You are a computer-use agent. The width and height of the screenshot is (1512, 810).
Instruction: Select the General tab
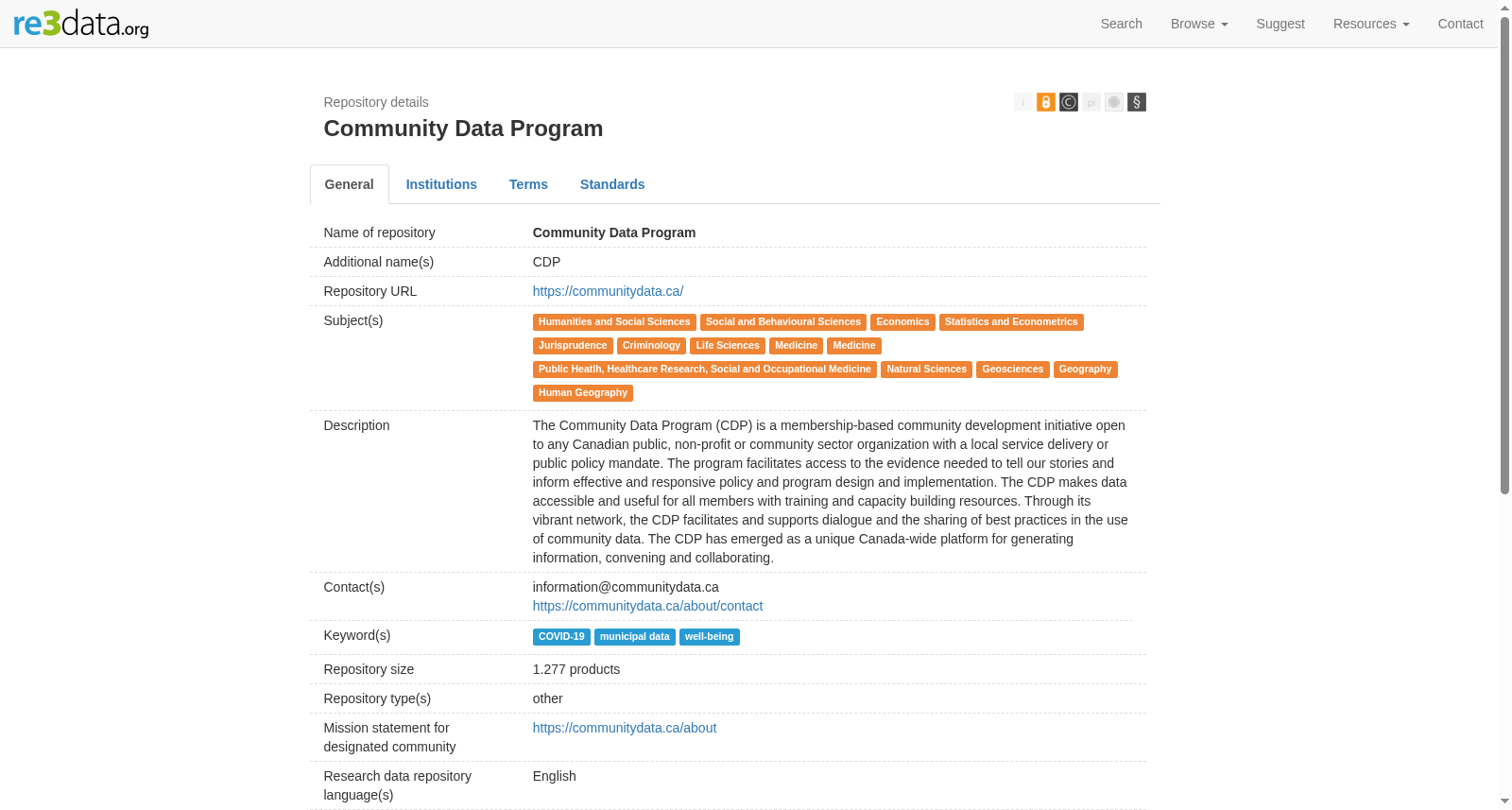point(350,184)
